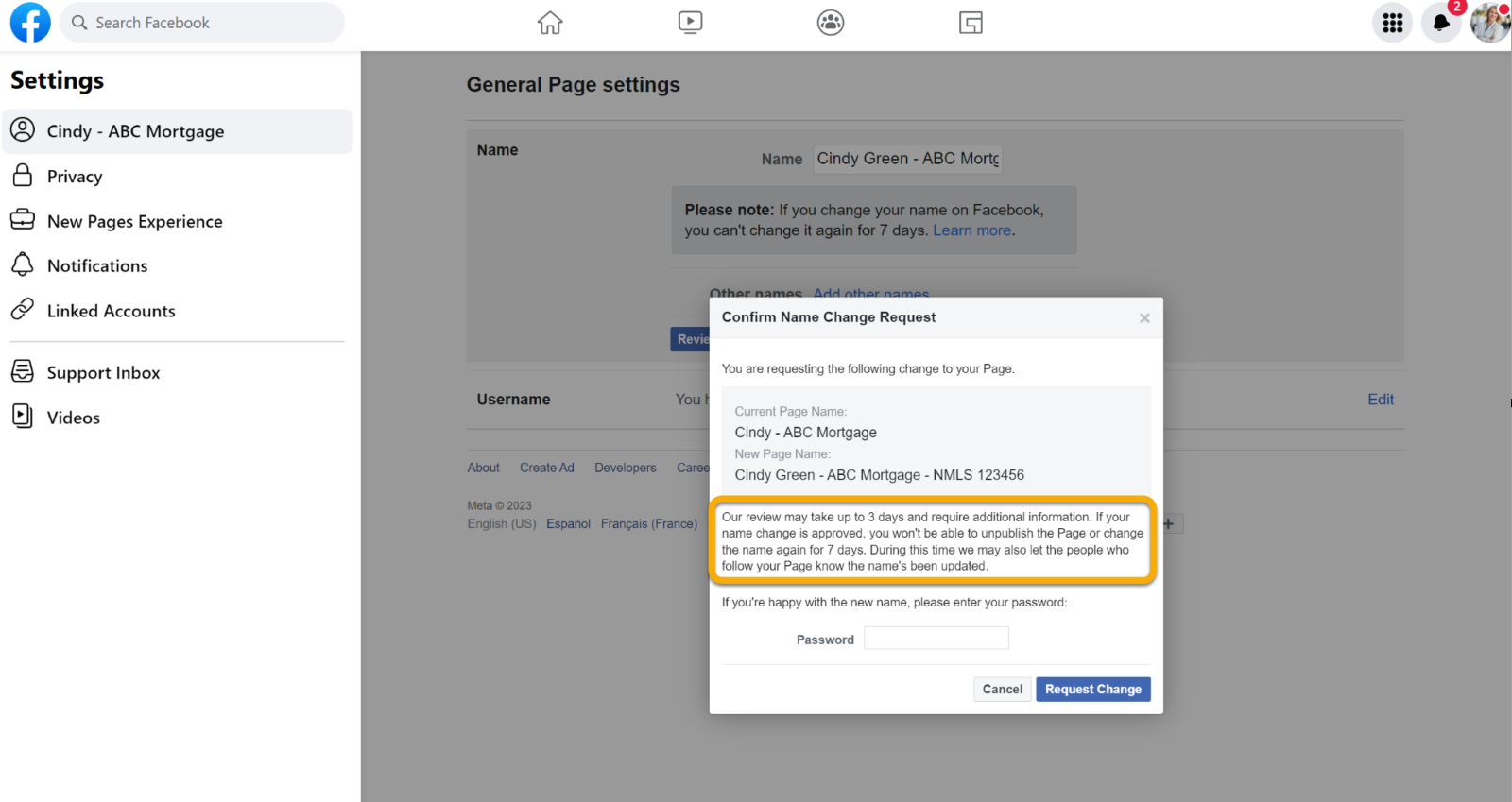Image resolution: width=1512 pixels, height=802 pixels.
Task: Open the Home feed icon
Action: [x=550, y=23]
